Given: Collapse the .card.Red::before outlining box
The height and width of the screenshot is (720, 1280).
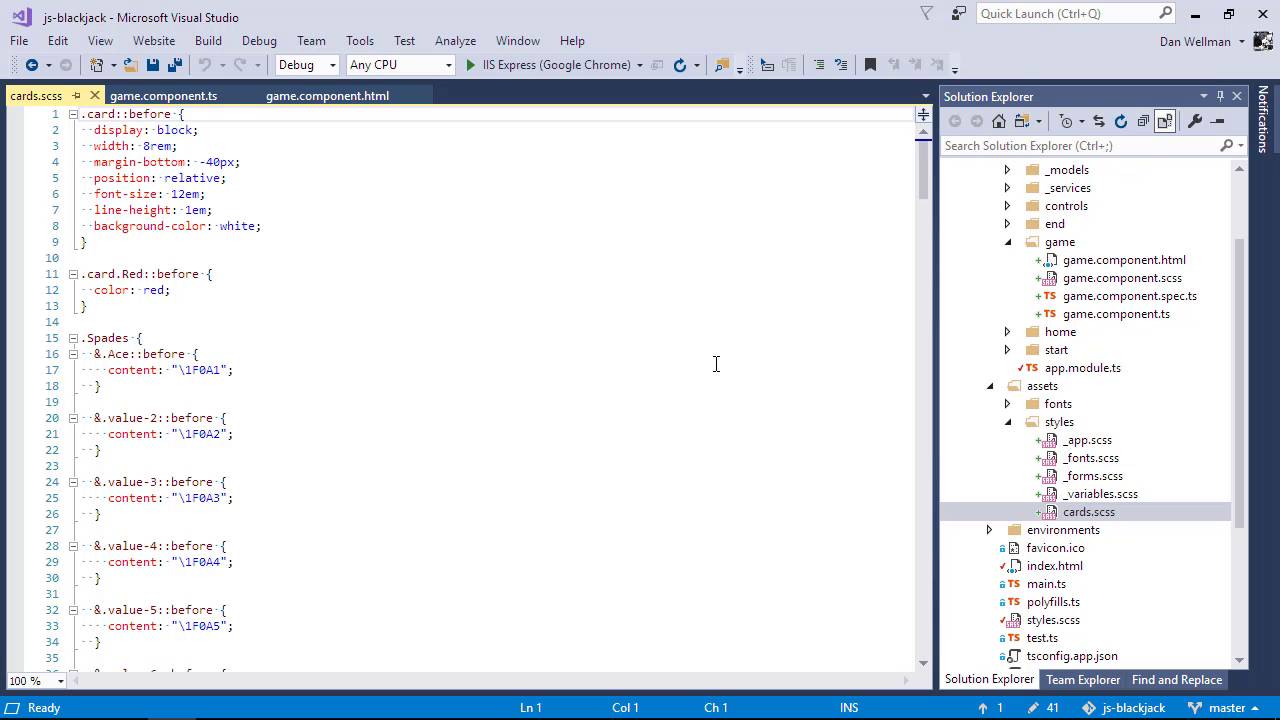Looking at the screenshot, I should click(73, 274).
